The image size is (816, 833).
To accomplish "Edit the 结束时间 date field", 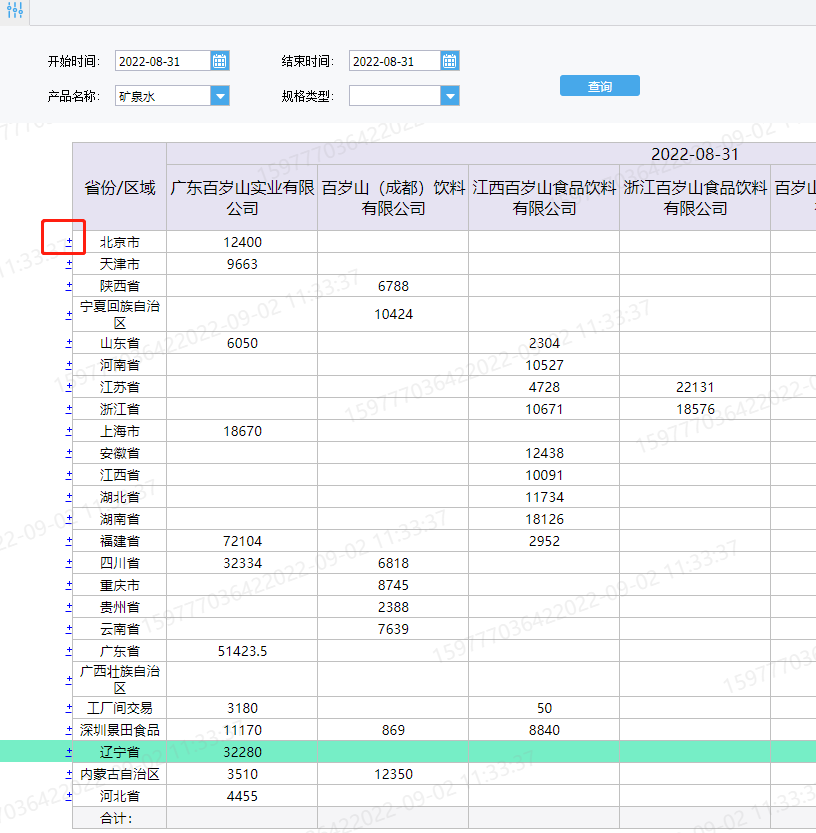I will click(x=395, y=61).
